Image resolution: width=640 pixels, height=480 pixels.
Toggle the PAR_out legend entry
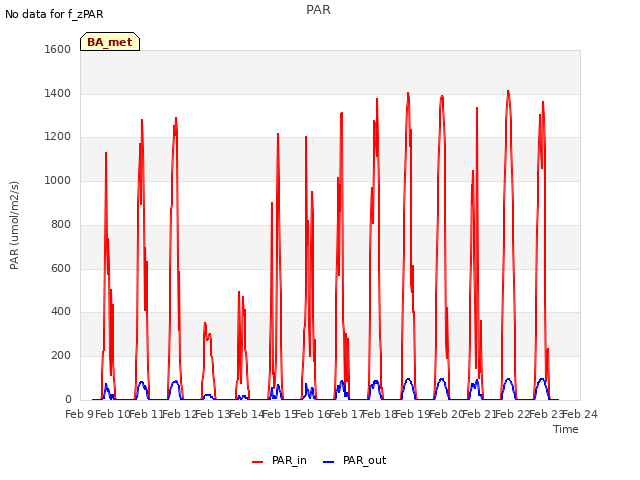[x=354, y=460]
